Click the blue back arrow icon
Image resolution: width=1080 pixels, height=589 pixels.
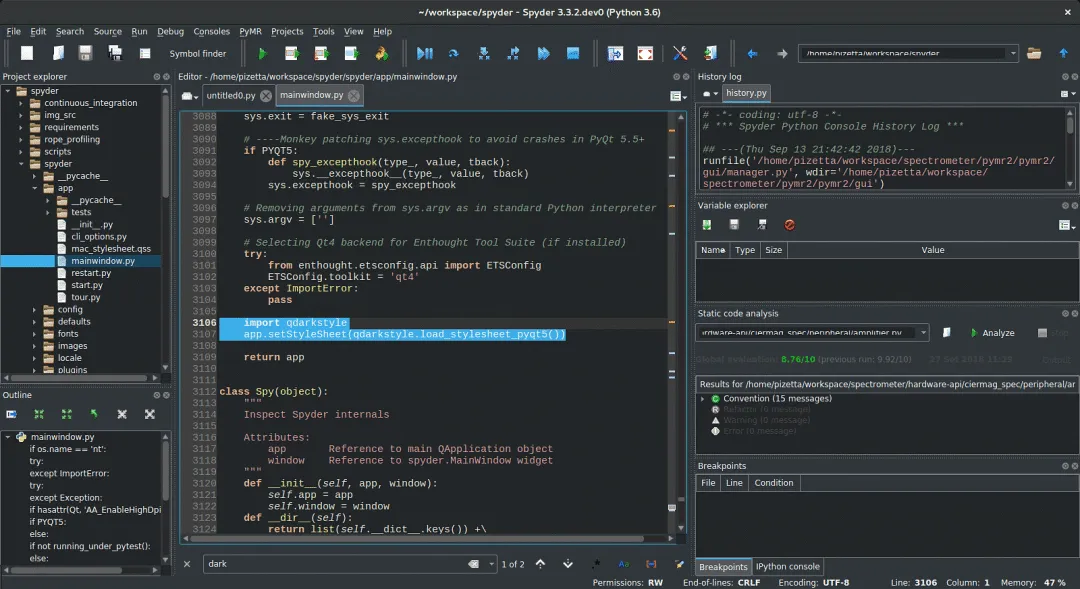(752, 54)
